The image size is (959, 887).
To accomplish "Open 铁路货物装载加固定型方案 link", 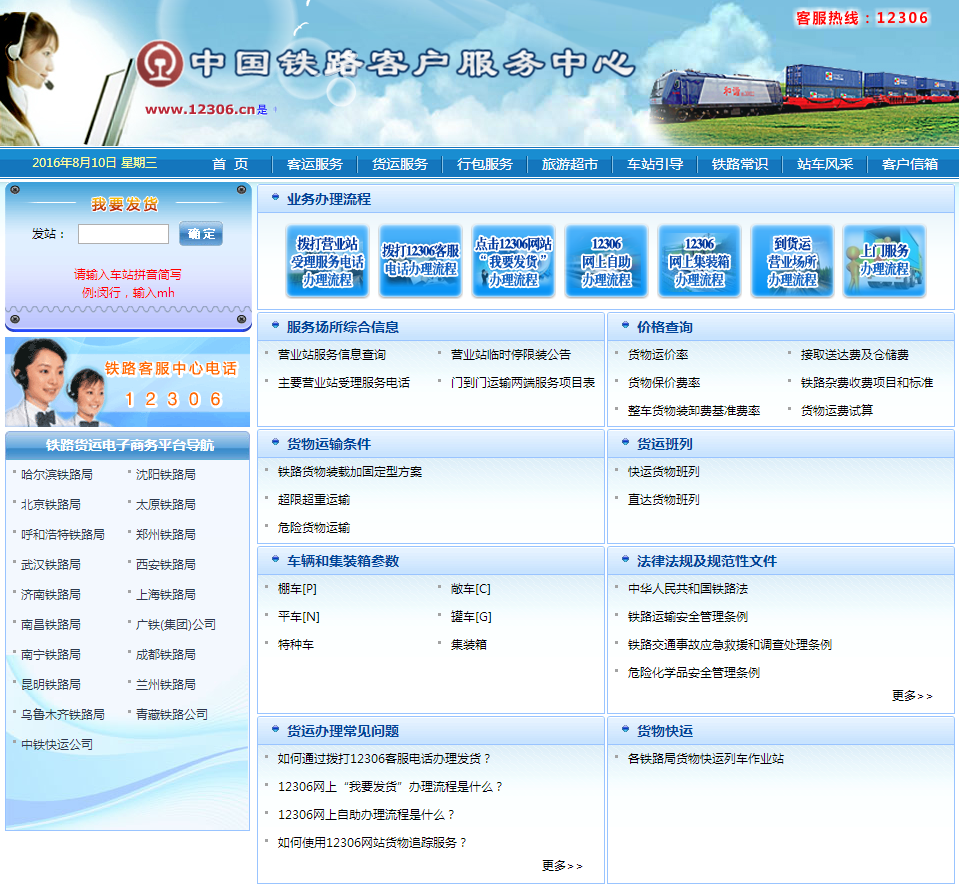I will pyautogui.click(x=350, y=472).
